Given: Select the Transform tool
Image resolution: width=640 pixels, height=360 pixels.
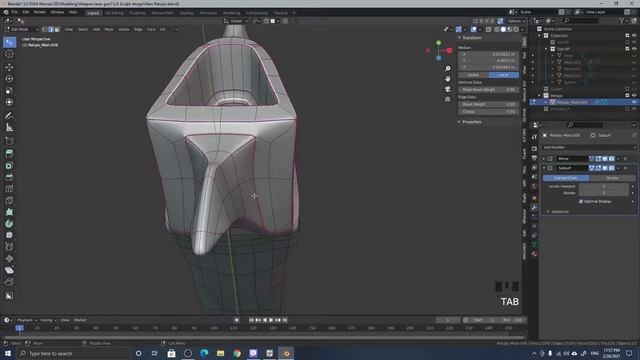Looking at the screenshot, I should click(9, 102).
